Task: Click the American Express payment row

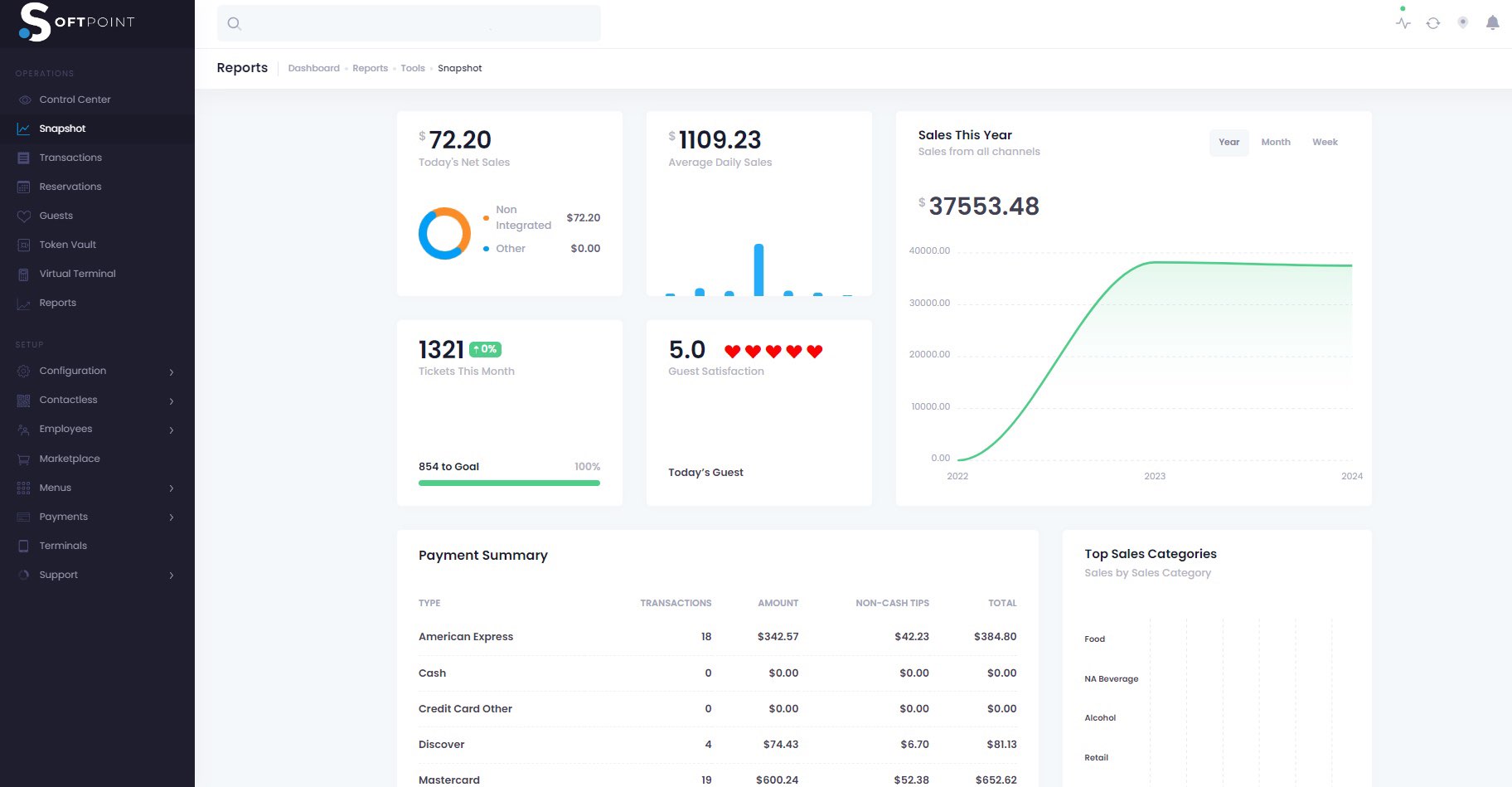Action: [x=717, y=637]
